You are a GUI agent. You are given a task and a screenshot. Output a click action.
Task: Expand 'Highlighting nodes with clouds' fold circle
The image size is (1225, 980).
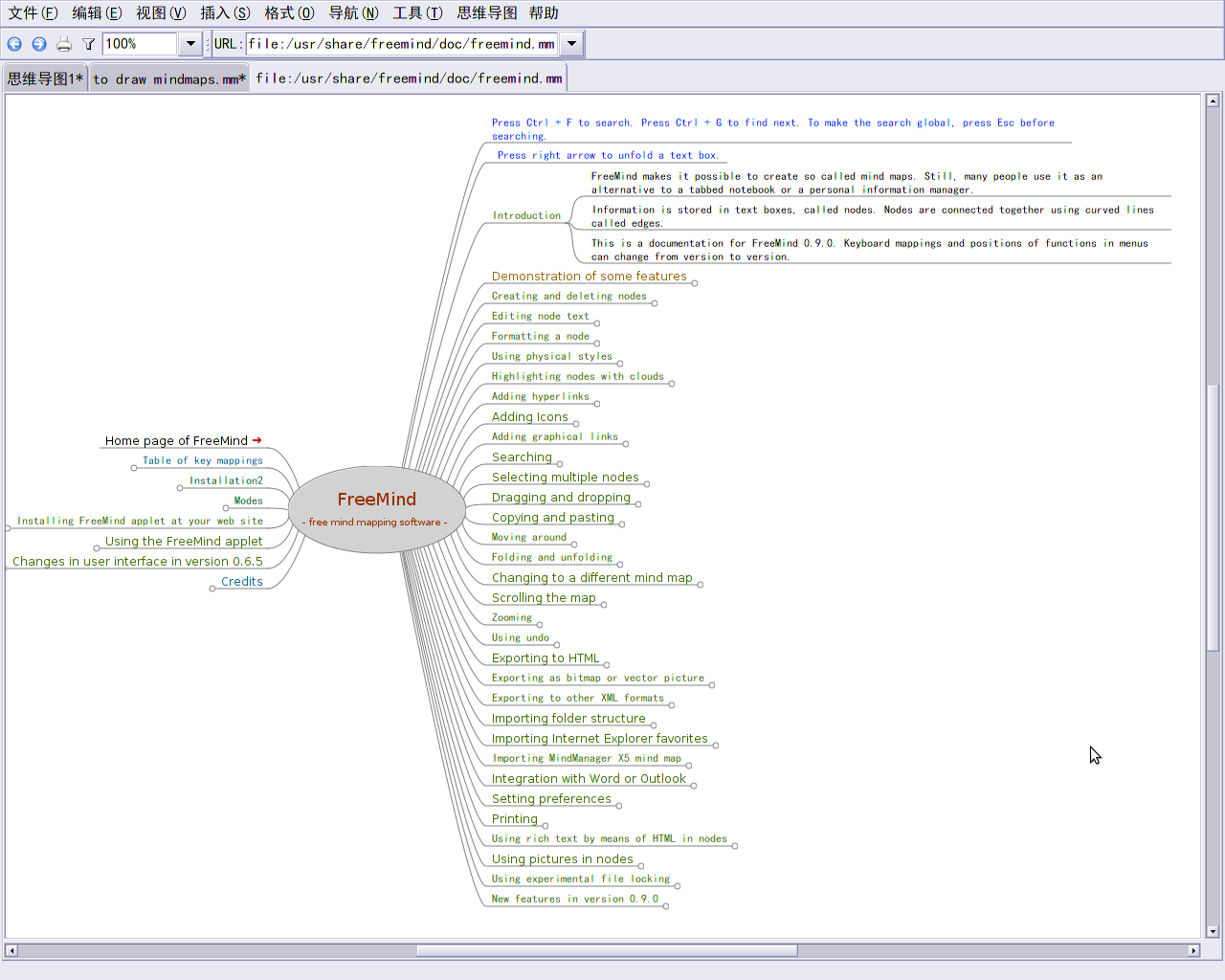(x=672, y=384)
